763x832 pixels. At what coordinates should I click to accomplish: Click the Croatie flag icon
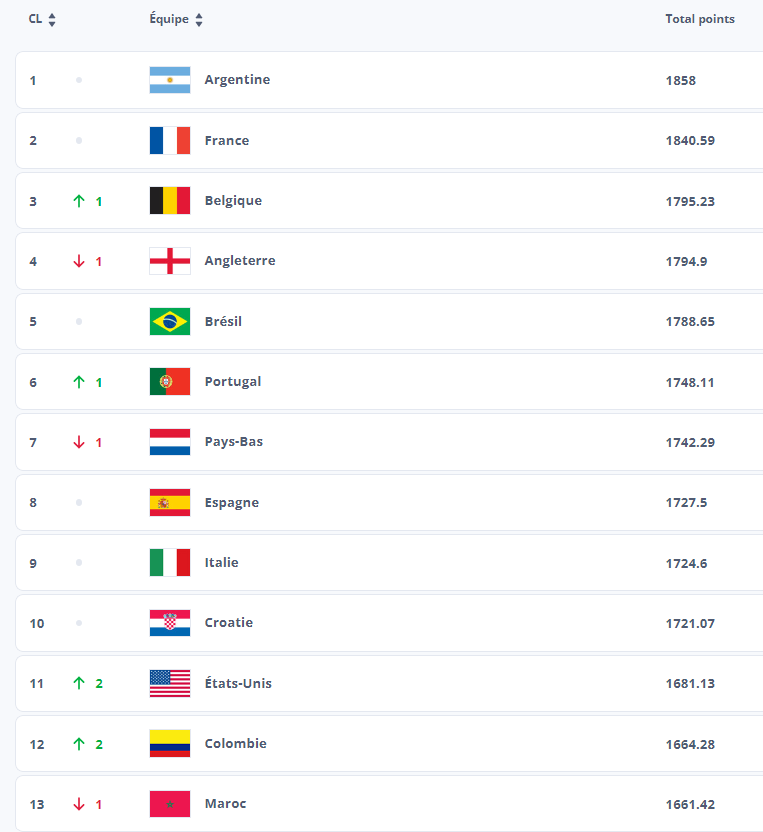tap(169, 622)
